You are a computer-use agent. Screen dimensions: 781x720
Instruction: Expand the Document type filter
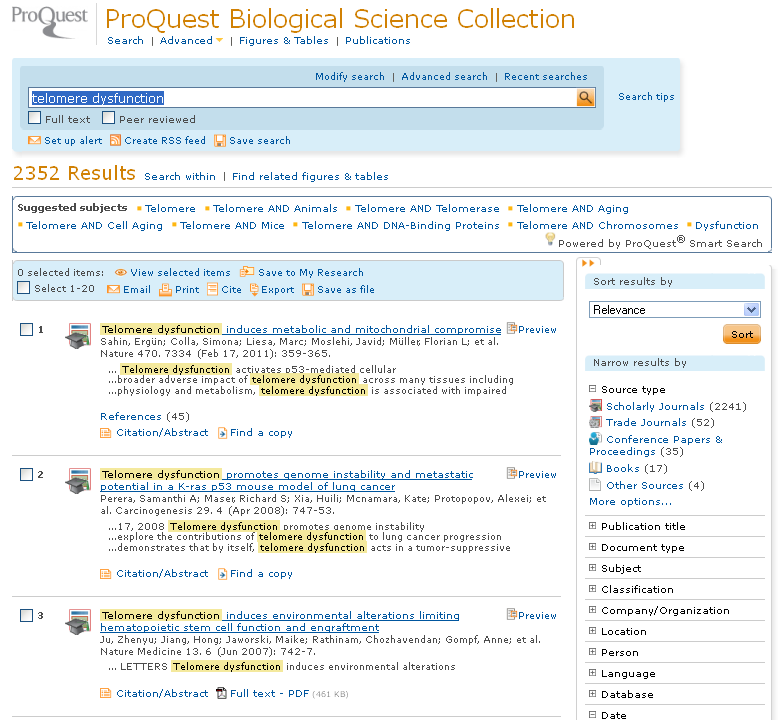click(x=592, y=547)
